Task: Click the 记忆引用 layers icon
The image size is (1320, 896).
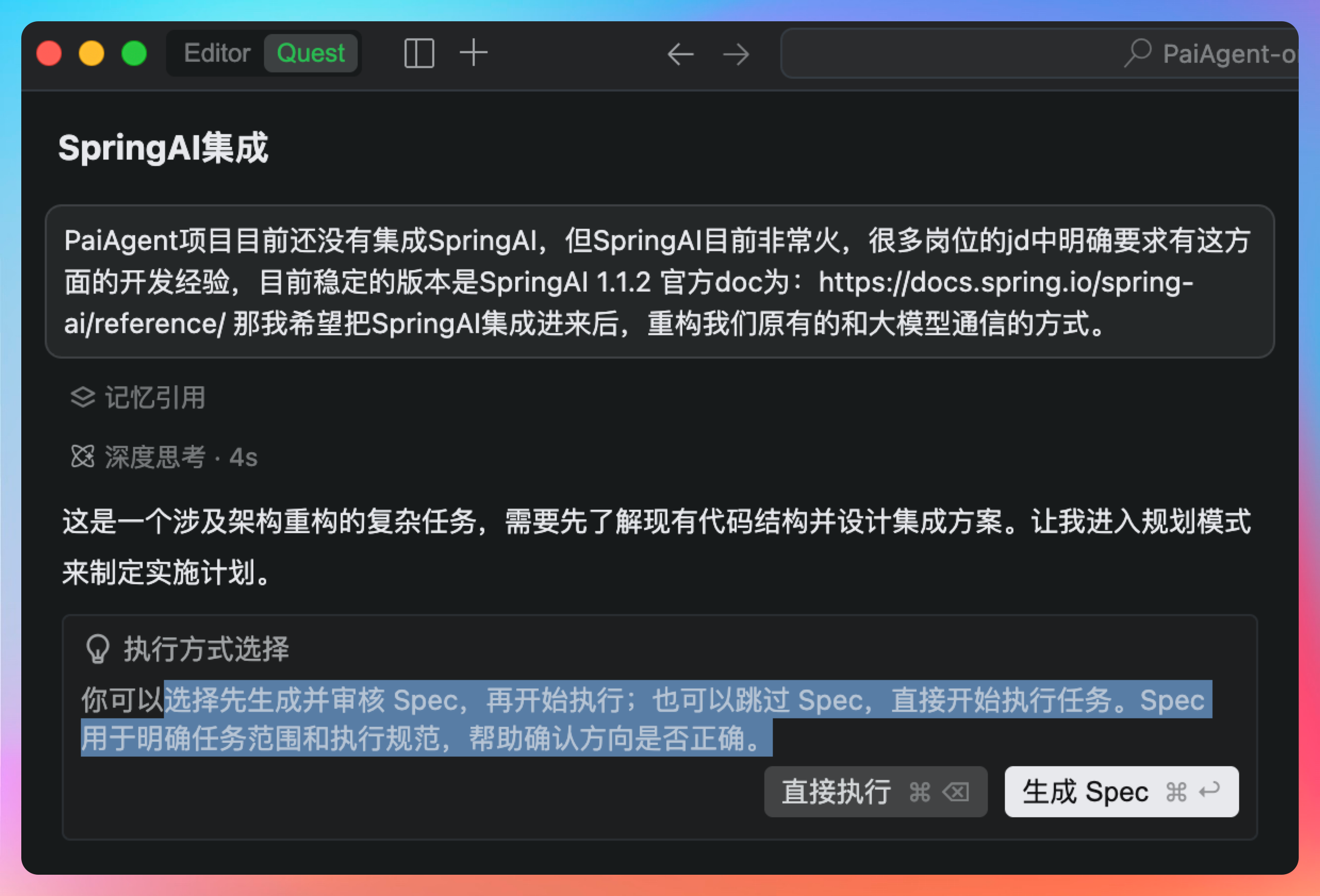Action: point(83,397)
